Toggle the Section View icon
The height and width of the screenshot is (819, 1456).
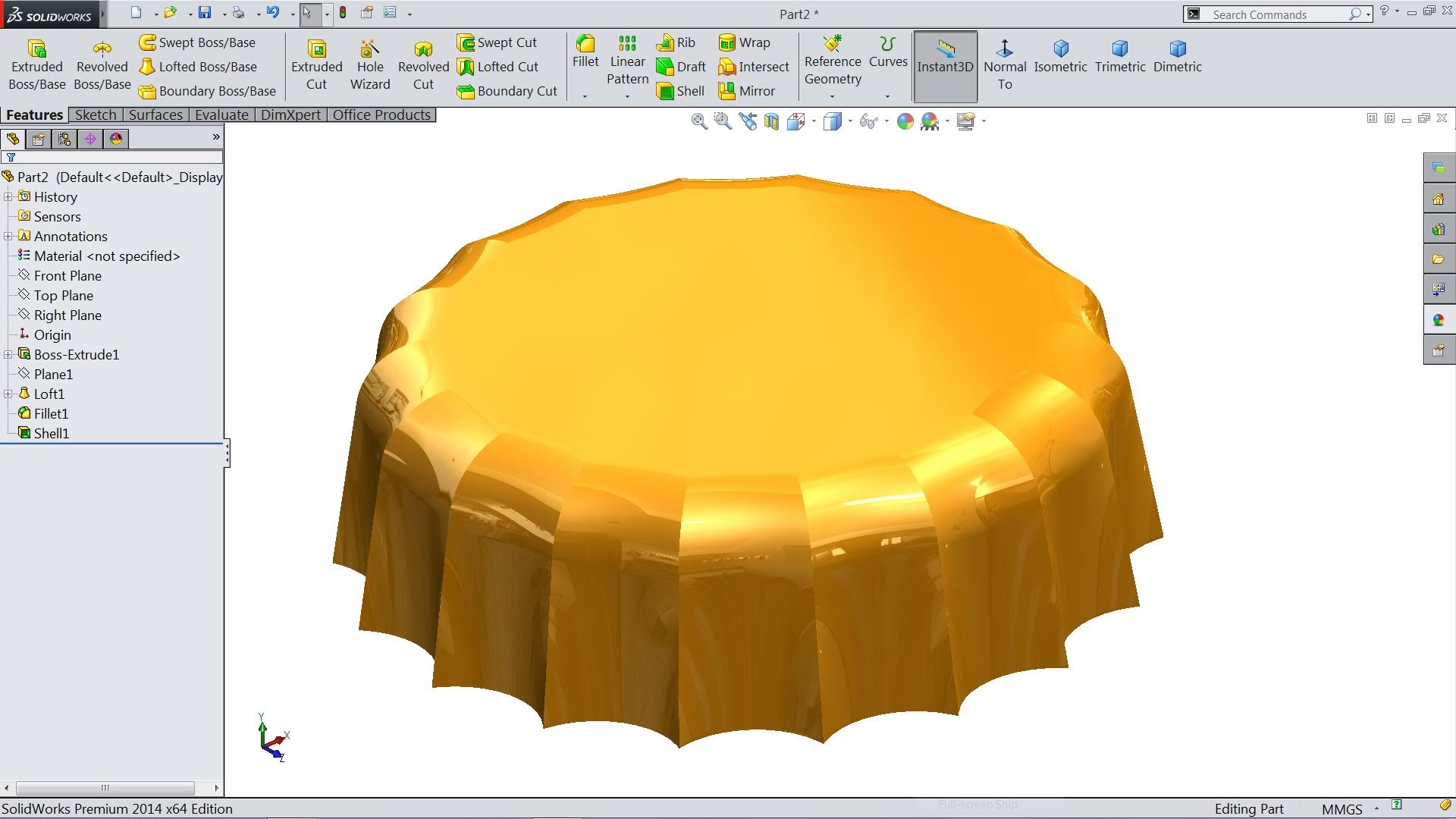pos(771,121)
